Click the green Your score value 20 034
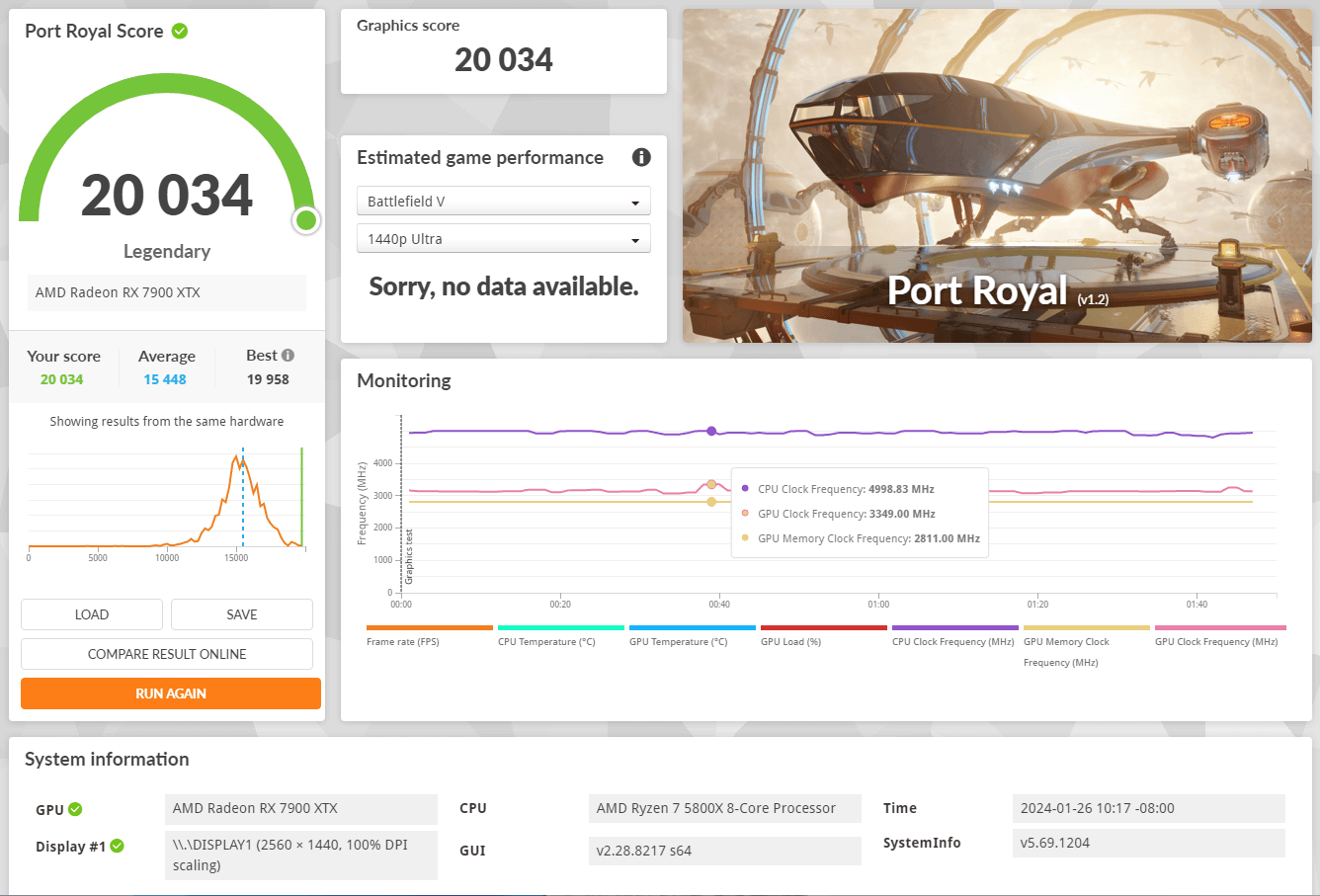This screenshot has height=896, width=1320. (62, 379)
